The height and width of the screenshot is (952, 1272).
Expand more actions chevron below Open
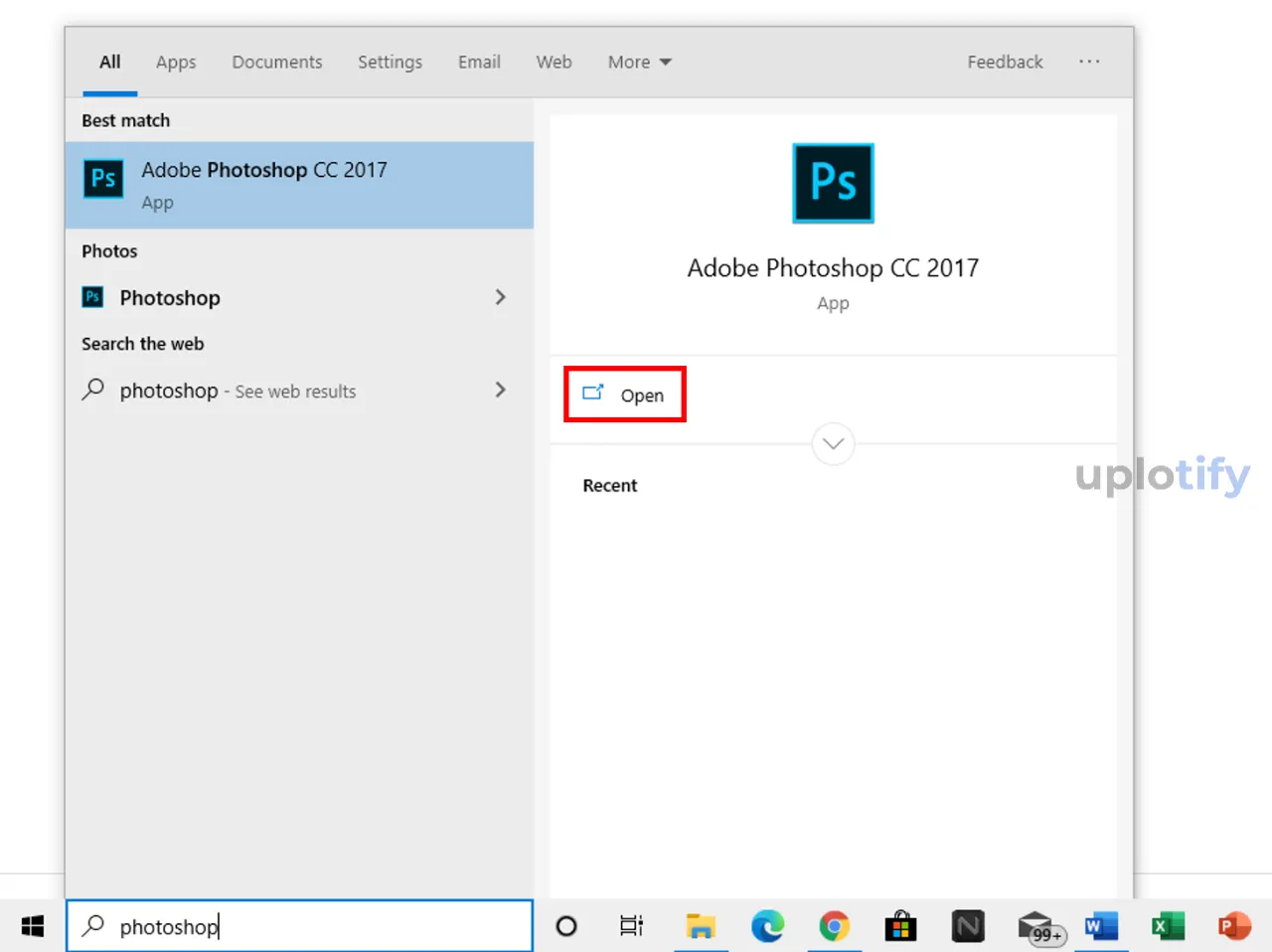tap(834, 443)
